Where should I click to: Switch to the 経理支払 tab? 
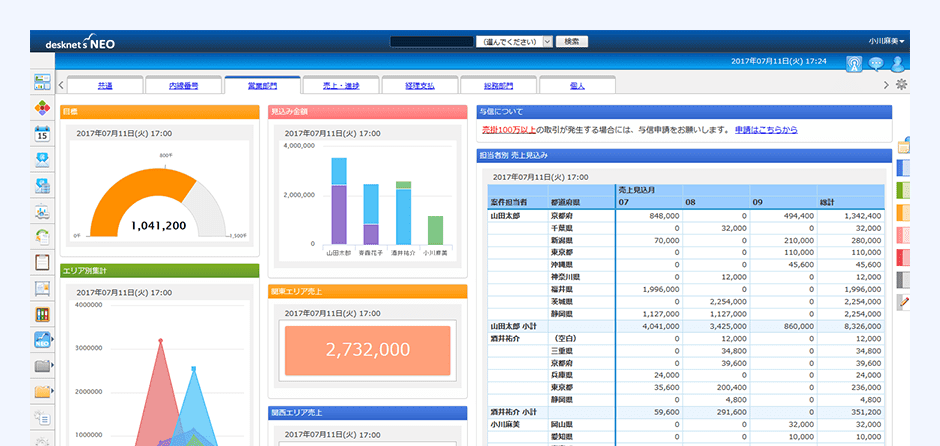pyautogui.click(x=419, y=86)
